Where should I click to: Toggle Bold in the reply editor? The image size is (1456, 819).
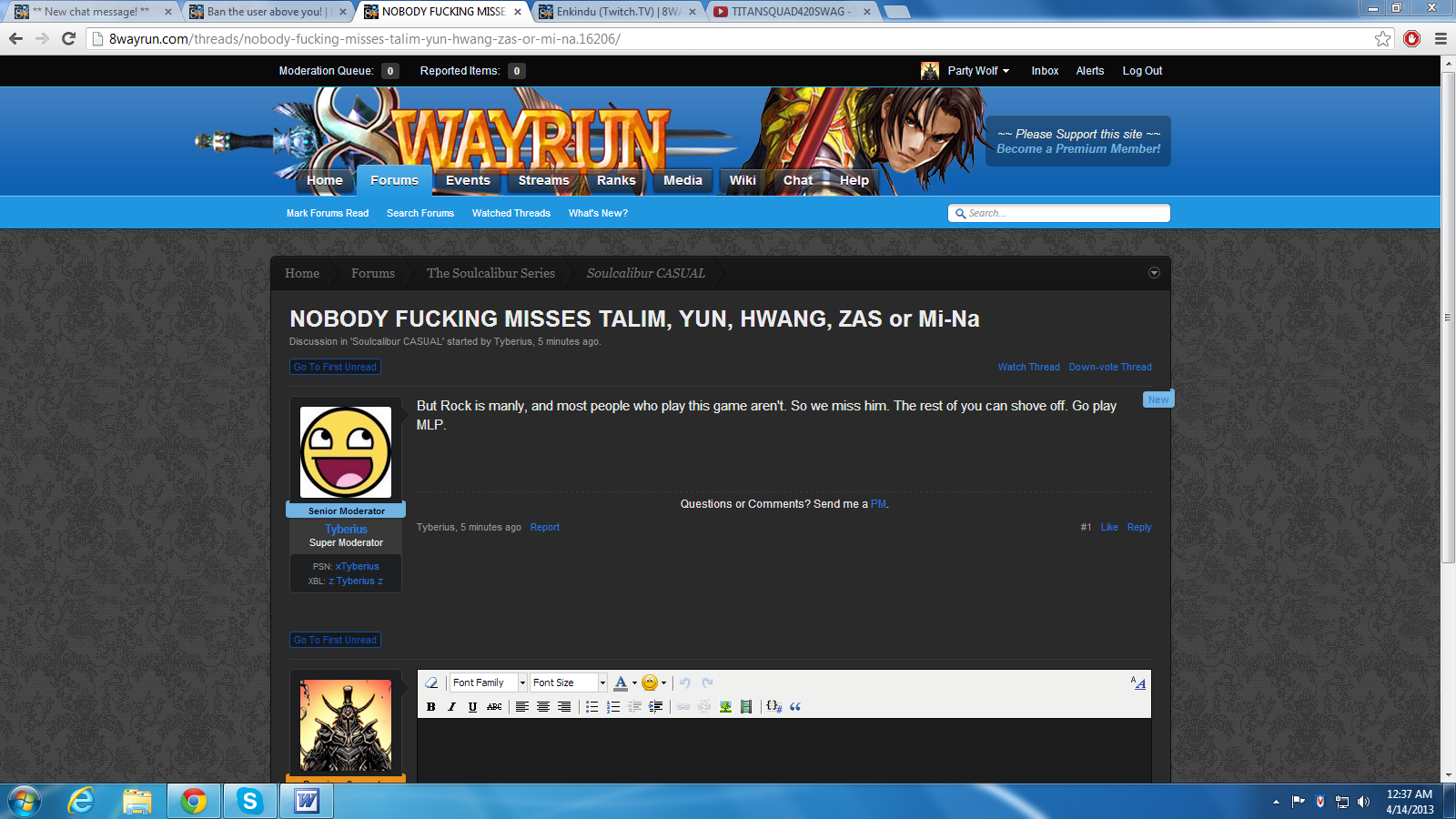(431, 707)
